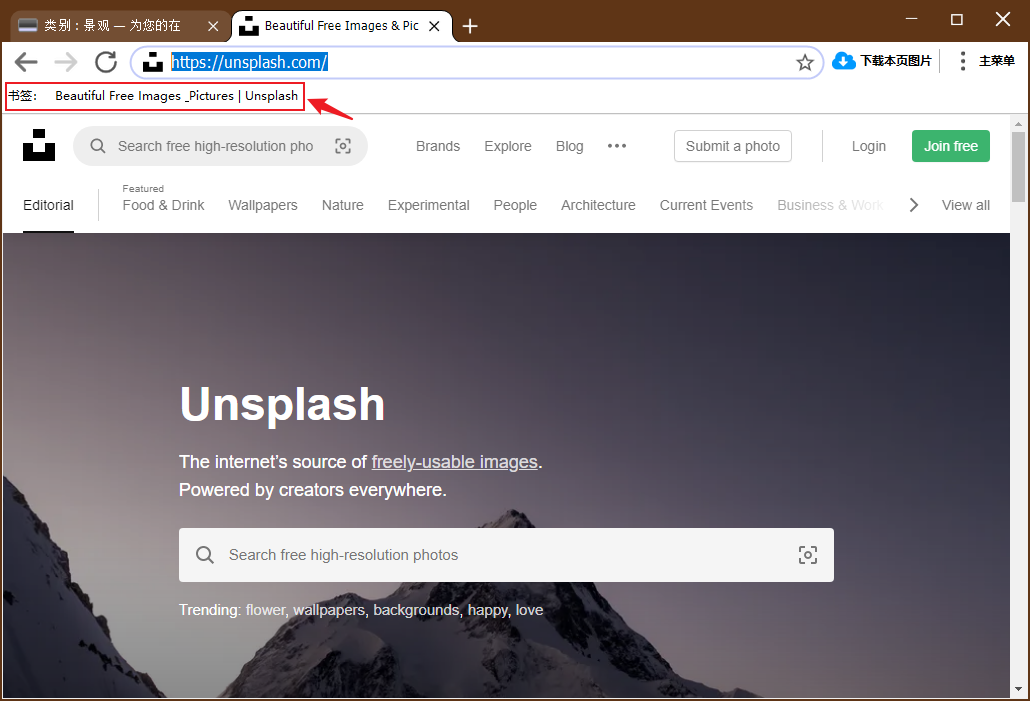Screen dimensions: 1030x701
Task: Open the freely-usable images link
Action: 455,462
